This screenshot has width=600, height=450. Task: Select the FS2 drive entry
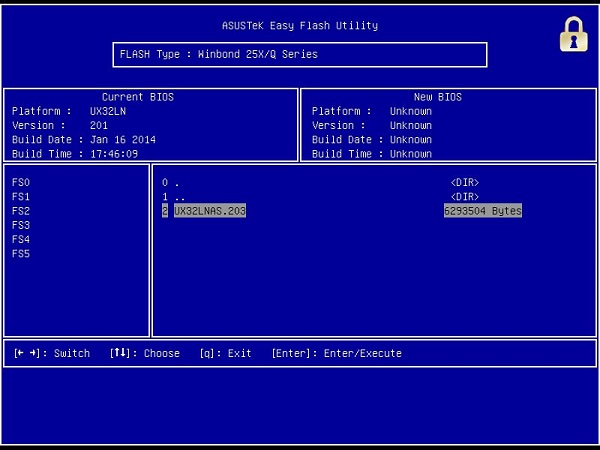21,211
